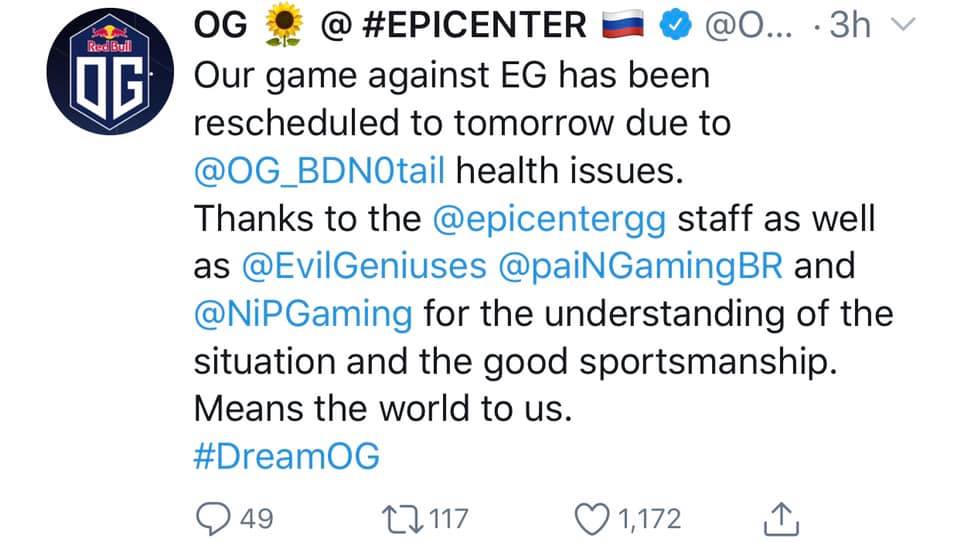Visit the @epicentergg profile link
The width and height of the screenshot is (960, 542).
click(549, 219)
